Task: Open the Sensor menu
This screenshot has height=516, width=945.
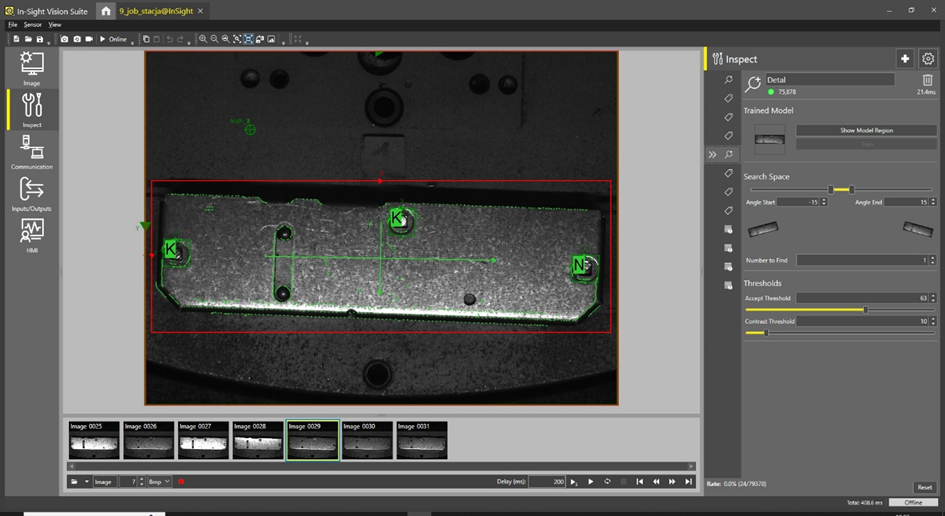Action: click(x=33, y=25)
